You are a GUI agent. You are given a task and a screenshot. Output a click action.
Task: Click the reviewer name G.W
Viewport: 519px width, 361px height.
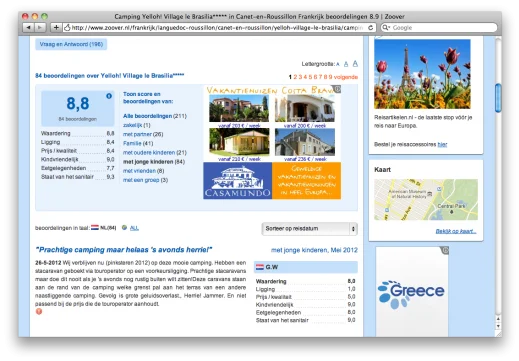coord(272,267)
